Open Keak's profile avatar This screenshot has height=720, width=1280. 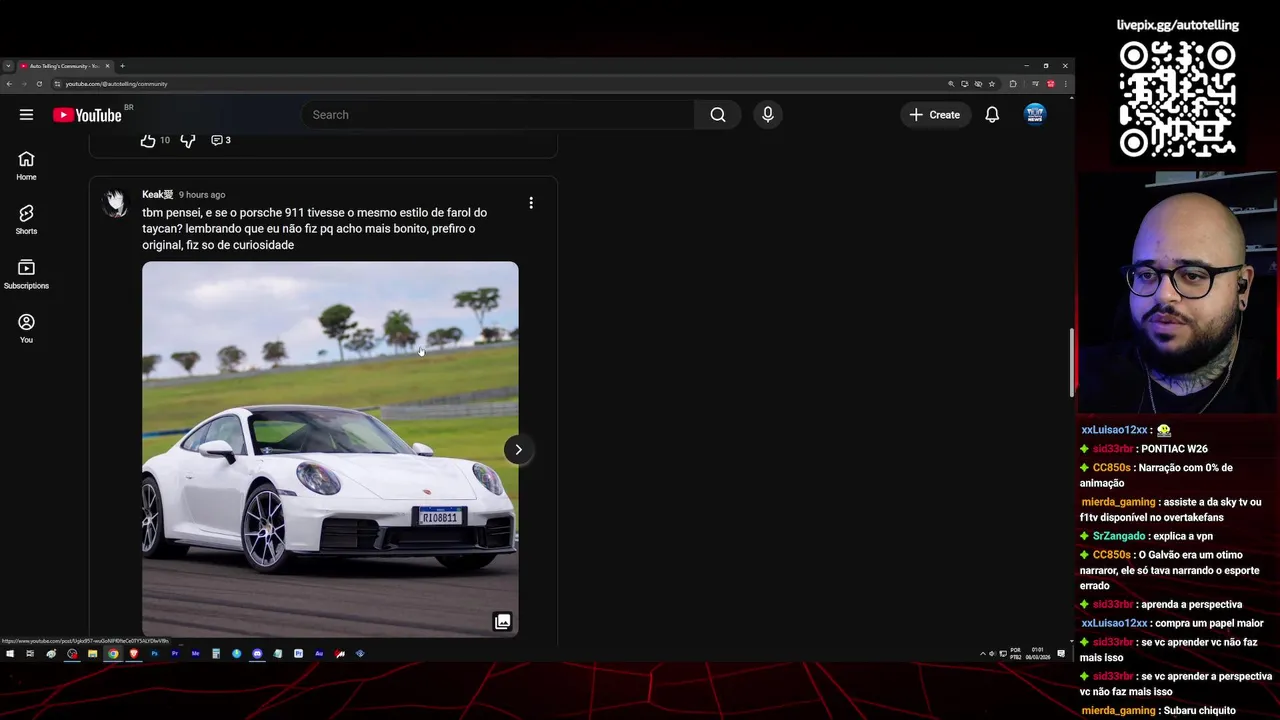click(116, 203)
